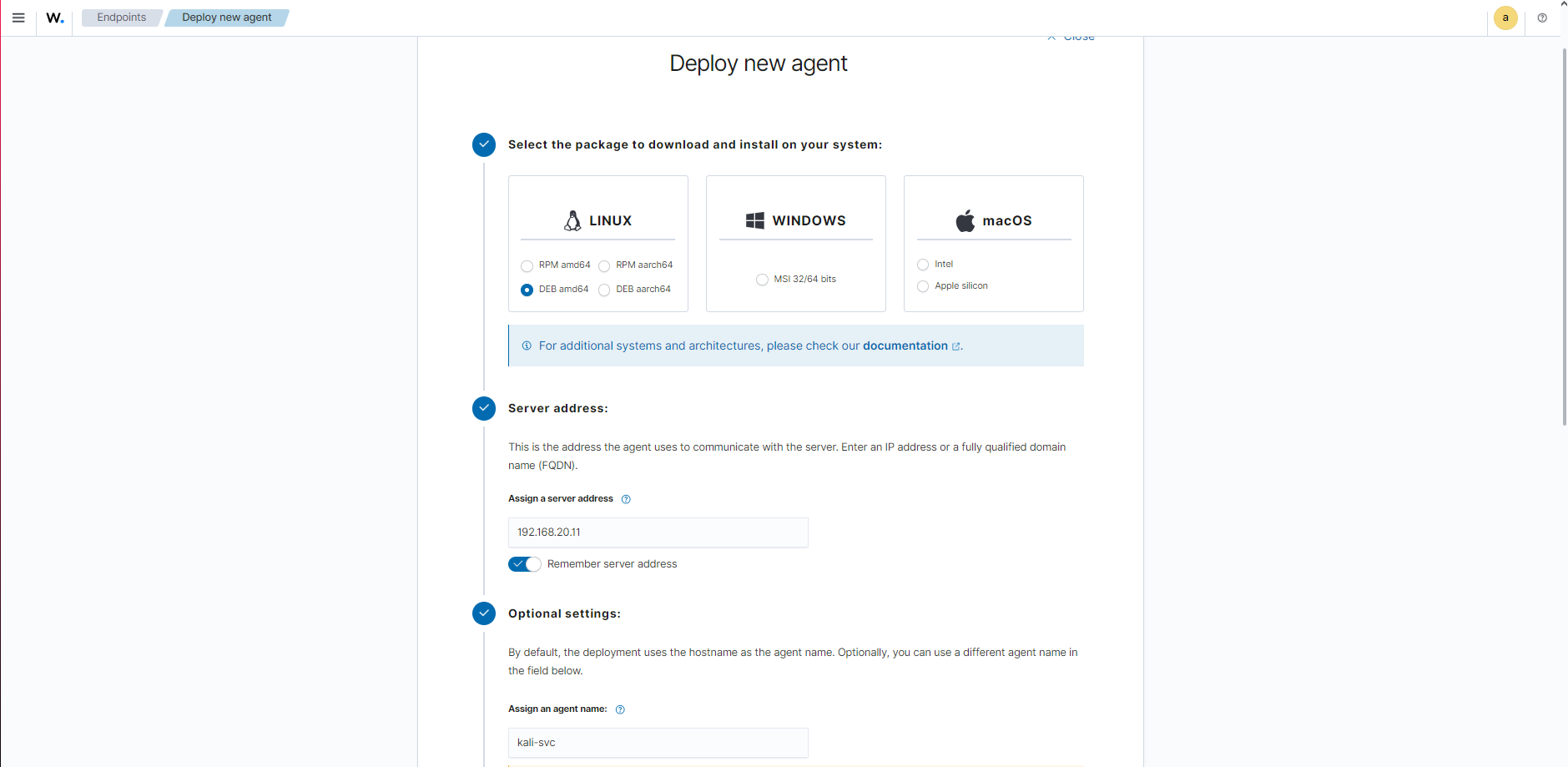Click the Wazuh logo
Screen dimensions: 1568x767
point(55,18)
